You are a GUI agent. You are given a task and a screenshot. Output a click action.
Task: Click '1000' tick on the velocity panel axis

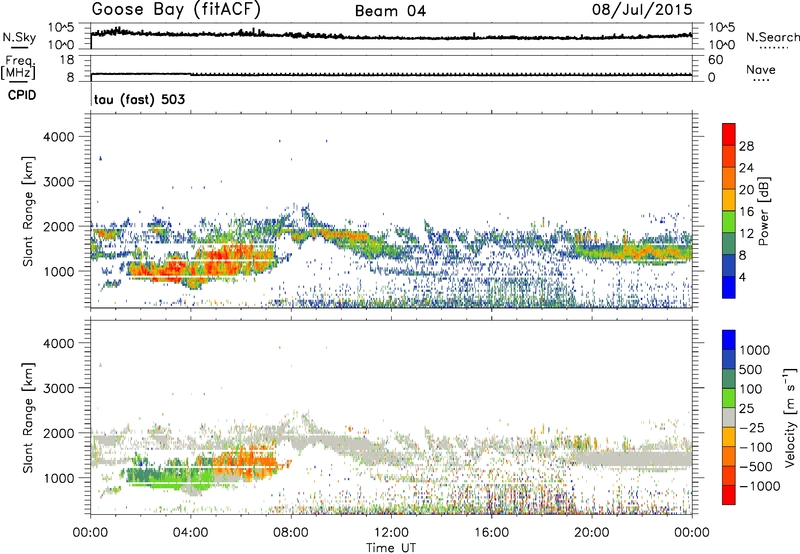[58, 478]
